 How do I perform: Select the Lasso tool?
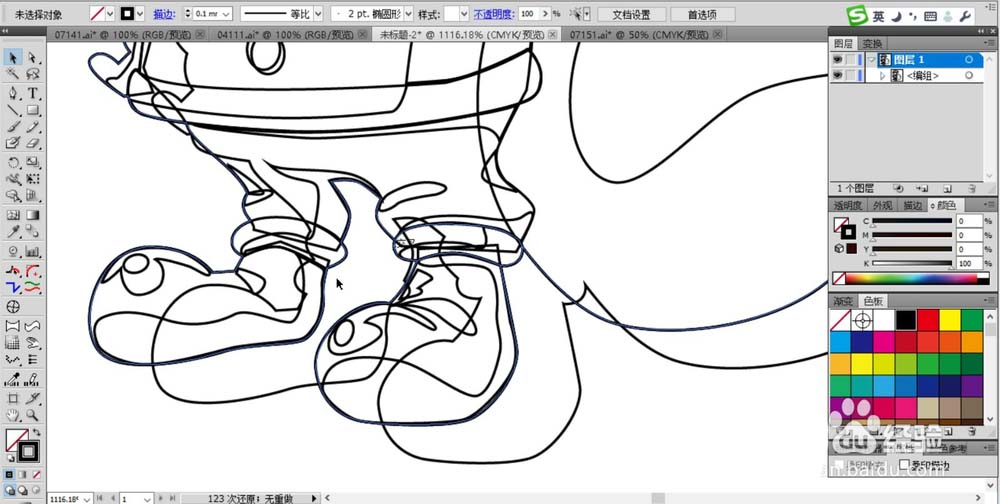click(x=32, y=74)
